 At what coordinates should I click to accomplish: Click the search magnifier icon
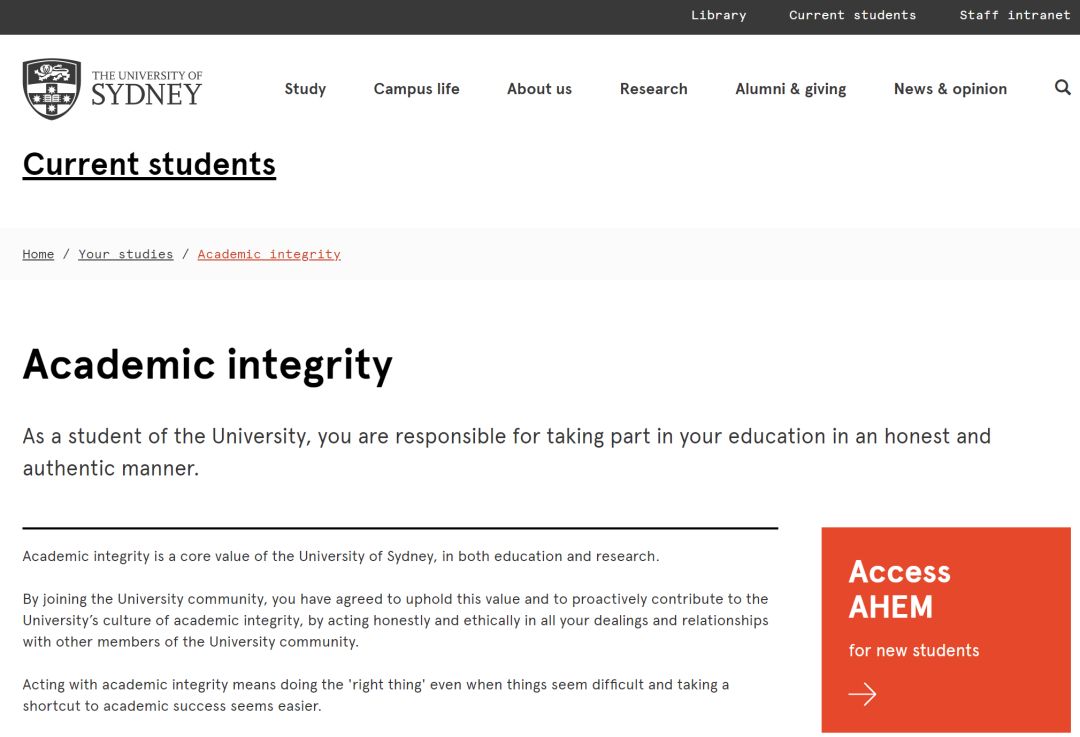1062,88
